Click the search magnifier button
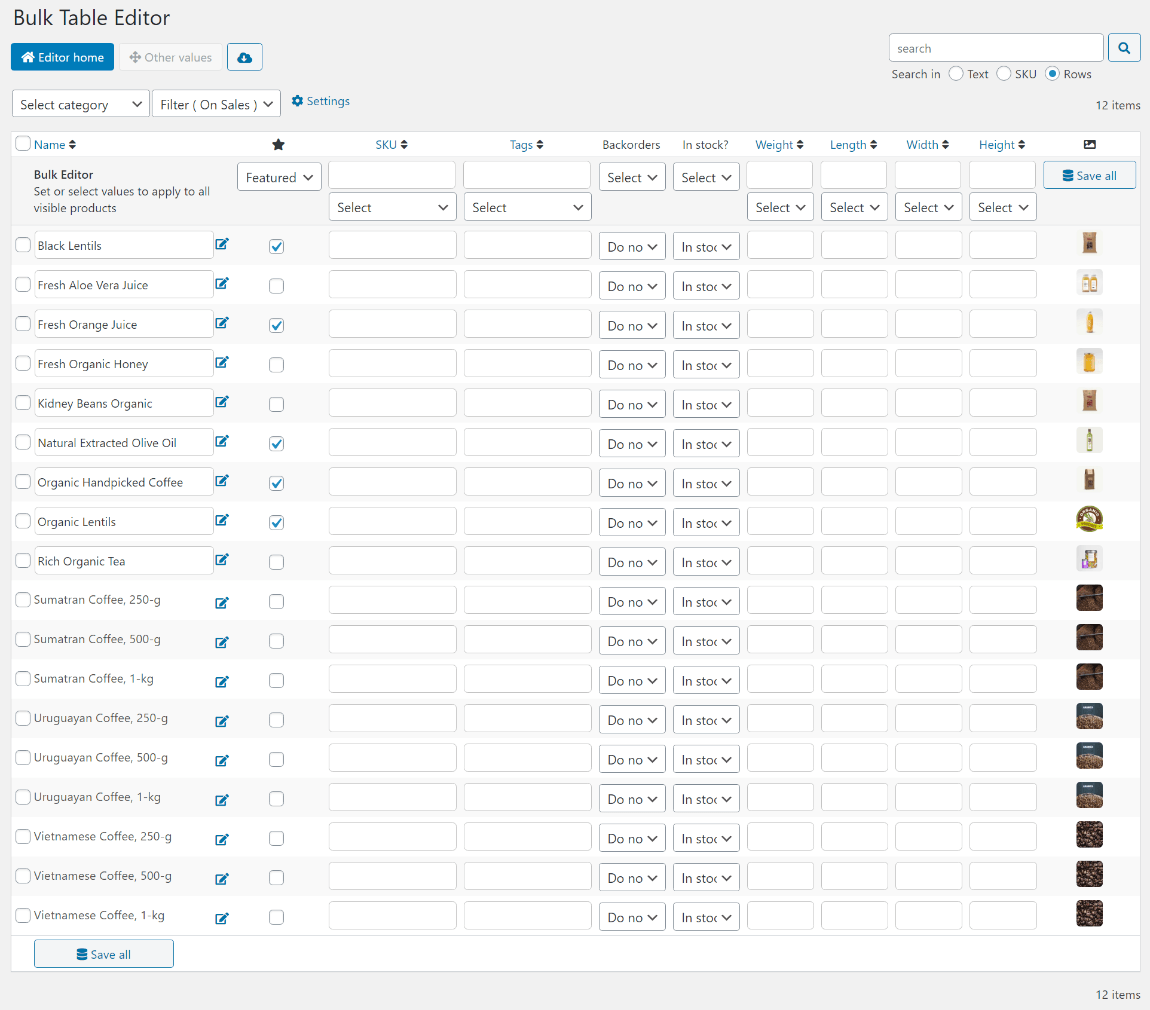This screenshot has height=1010, width=1150. click(x=1124, y=48)
